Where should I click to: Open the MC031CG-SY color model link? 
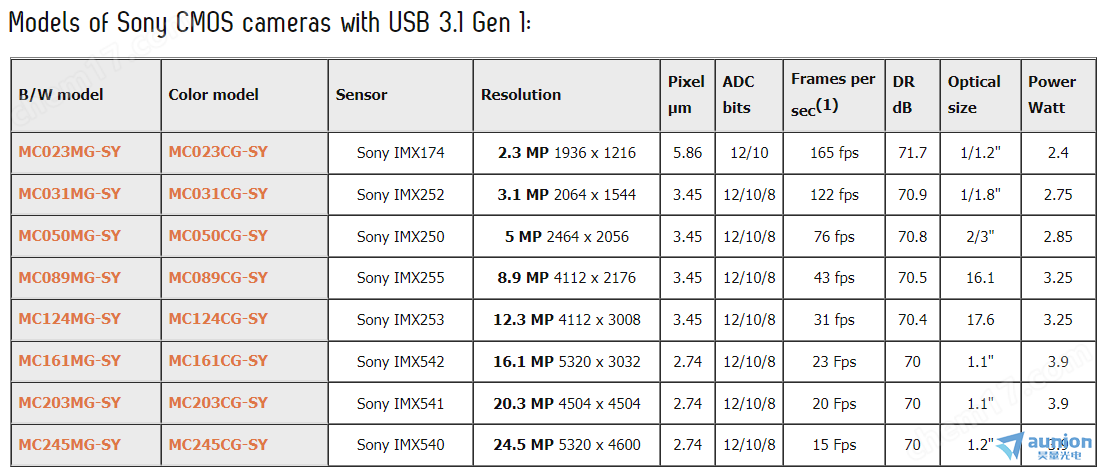(x=218, y=194)
